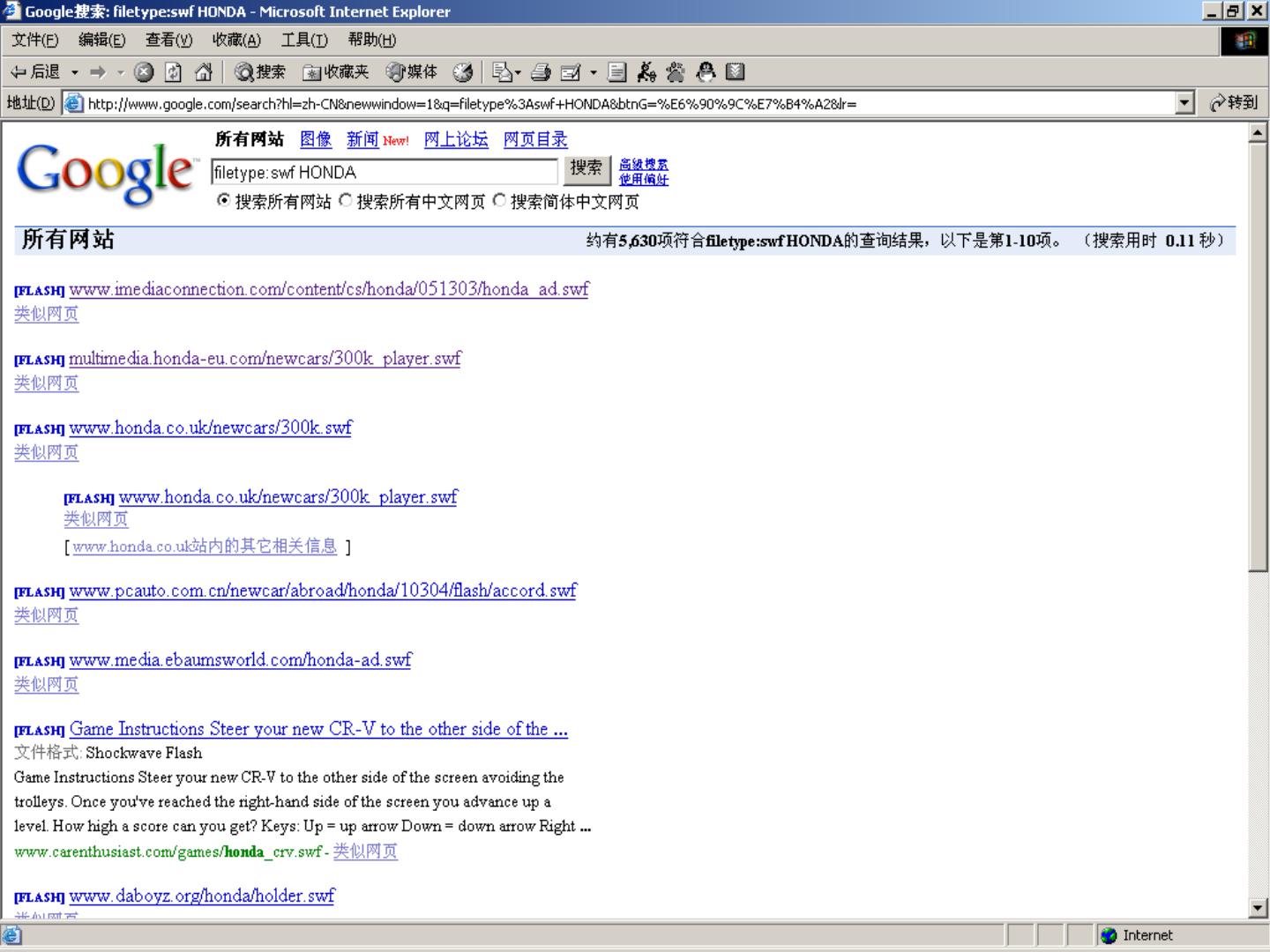The width and height of the screenshot is (1270, 952).
Task: Click the Windows logo throbber
Action: [x=1244, y=41]
